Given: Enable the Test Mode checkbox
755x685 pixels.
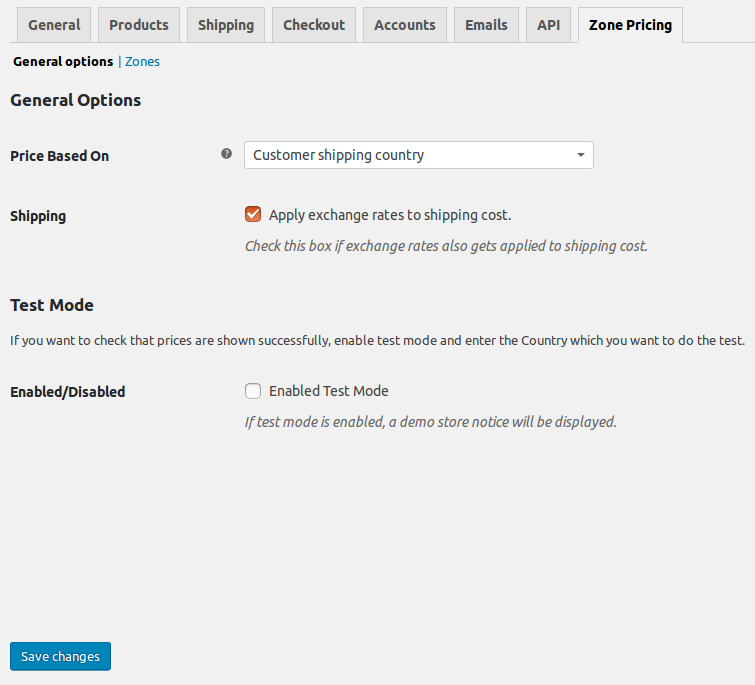Looking at the screenshot, I should tap(253, 391).
